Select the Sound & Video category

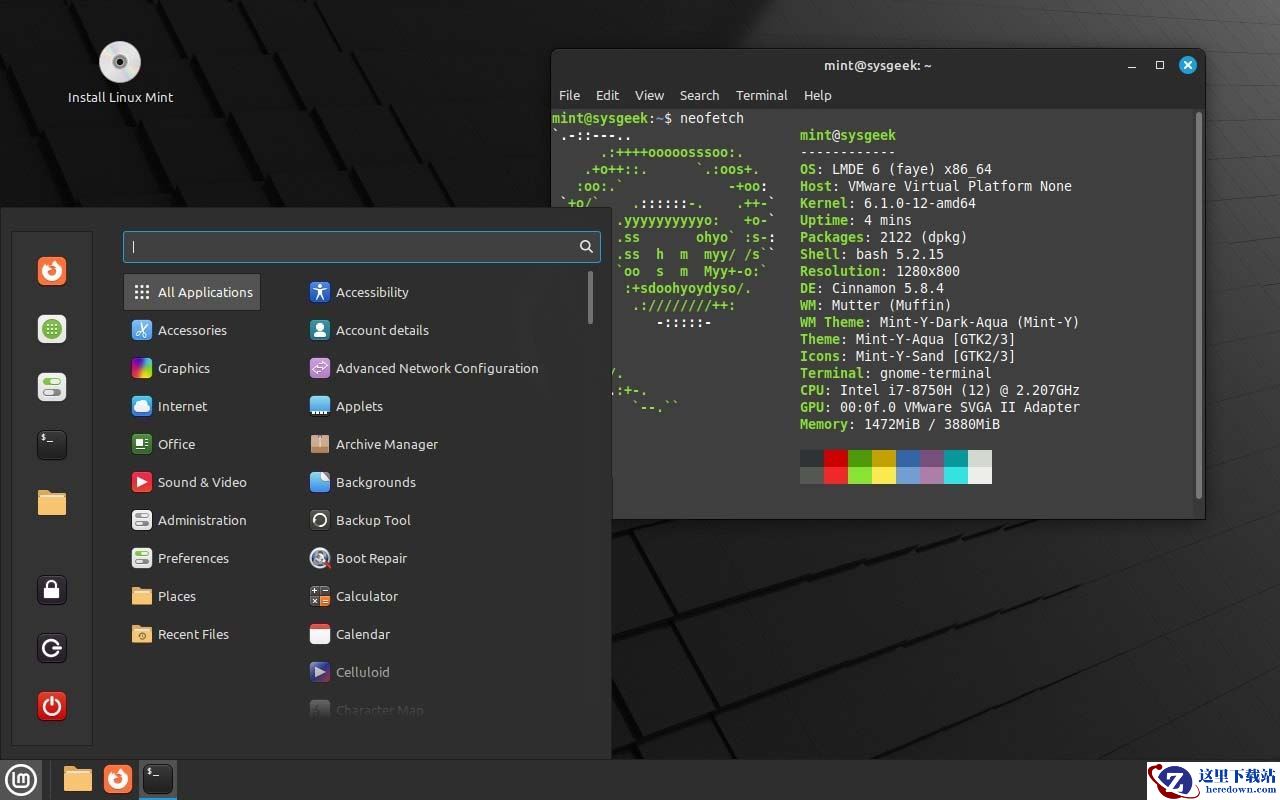coord(192,482)
